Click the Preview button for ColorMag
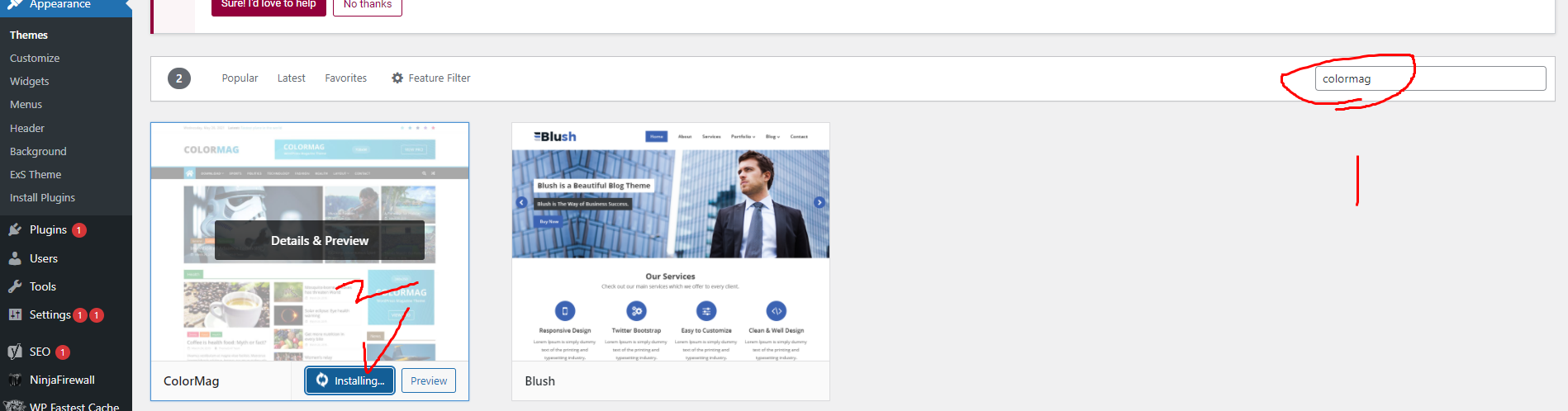 coord(429,380)
